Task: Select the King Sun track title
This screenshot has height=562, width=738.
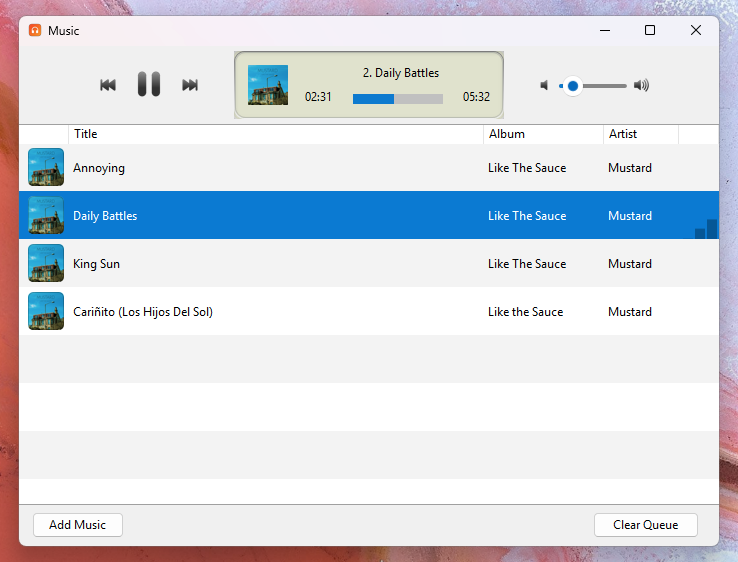Action: (96, 264)
